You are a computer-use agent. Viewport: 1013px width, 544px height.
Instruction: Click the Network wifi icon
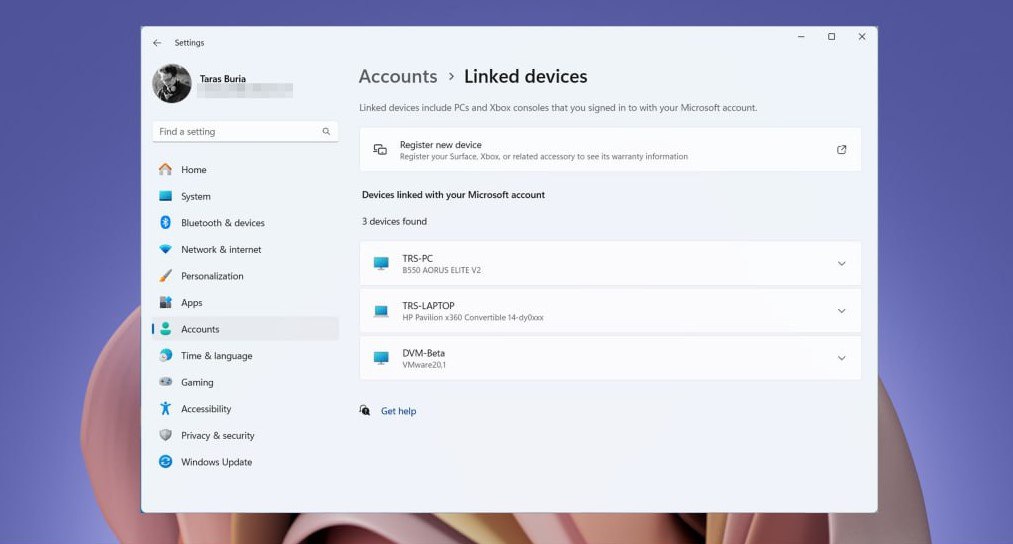coord(165,249)
